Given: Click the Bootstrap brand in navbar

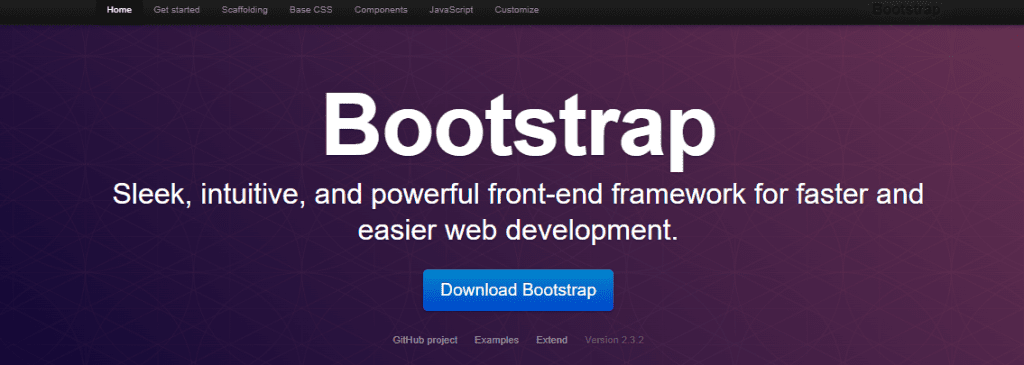Looking at the screenshot, I should click(x=905, y=10).
